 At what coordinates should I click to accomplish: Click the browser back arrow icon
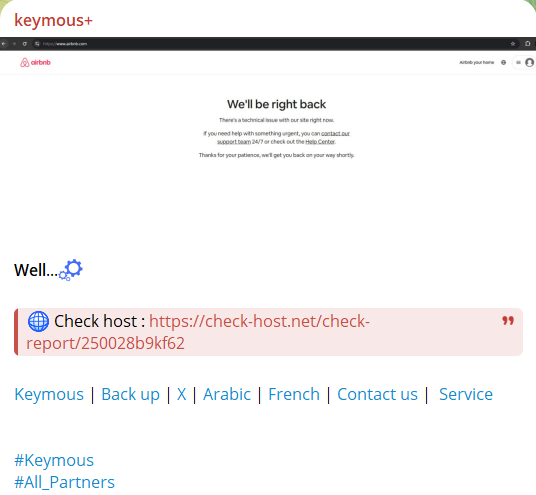tap(4, 44)
